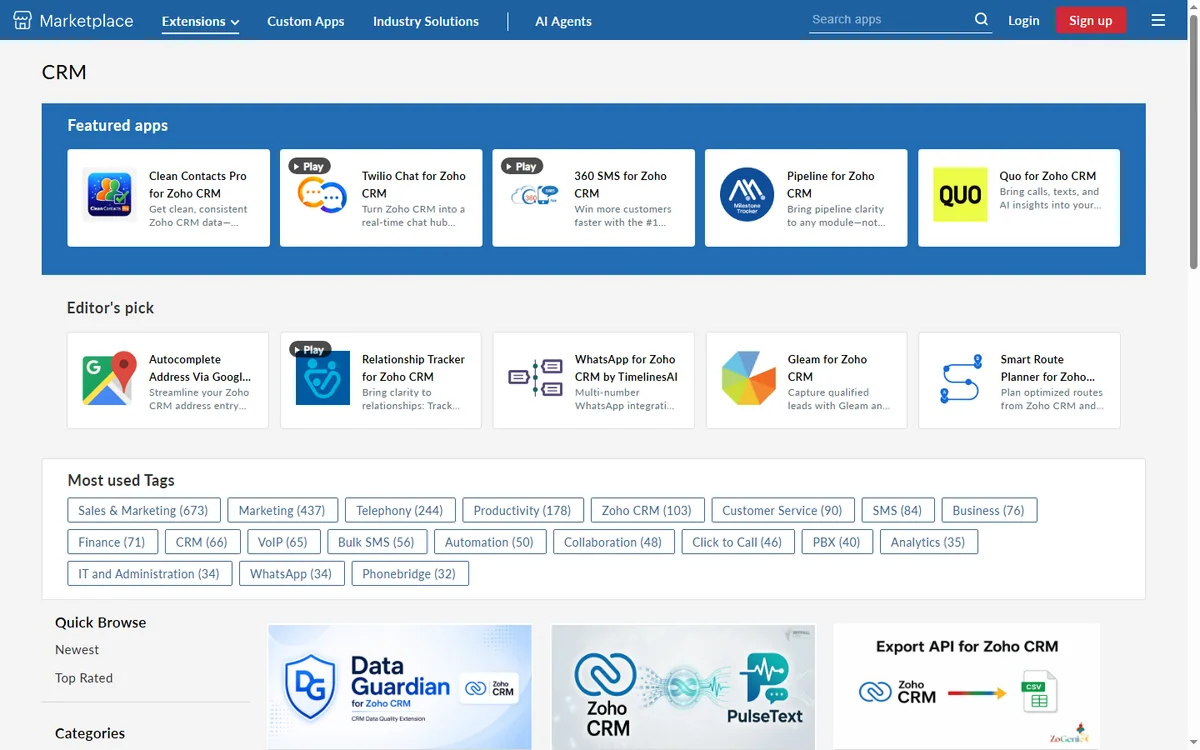Image resolution: width=1200 pixels, height=750 pixels.
Task: Click the Gleam for Zoho CRM icon
Action: (748, 378)
